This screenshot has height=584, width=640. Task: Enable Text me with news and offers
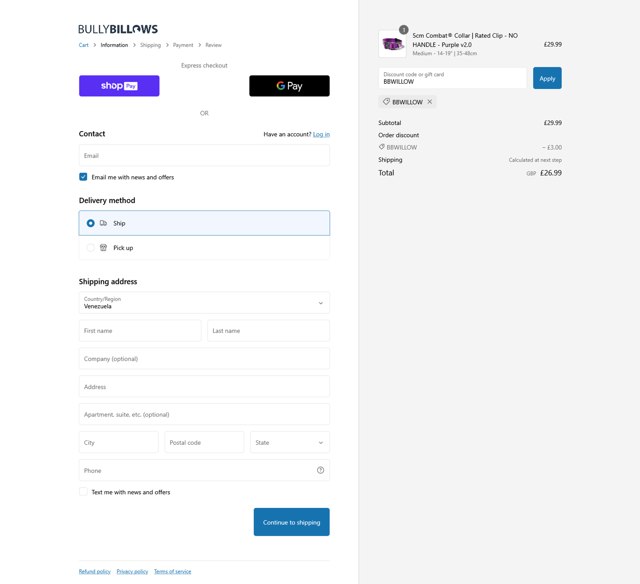83,492
